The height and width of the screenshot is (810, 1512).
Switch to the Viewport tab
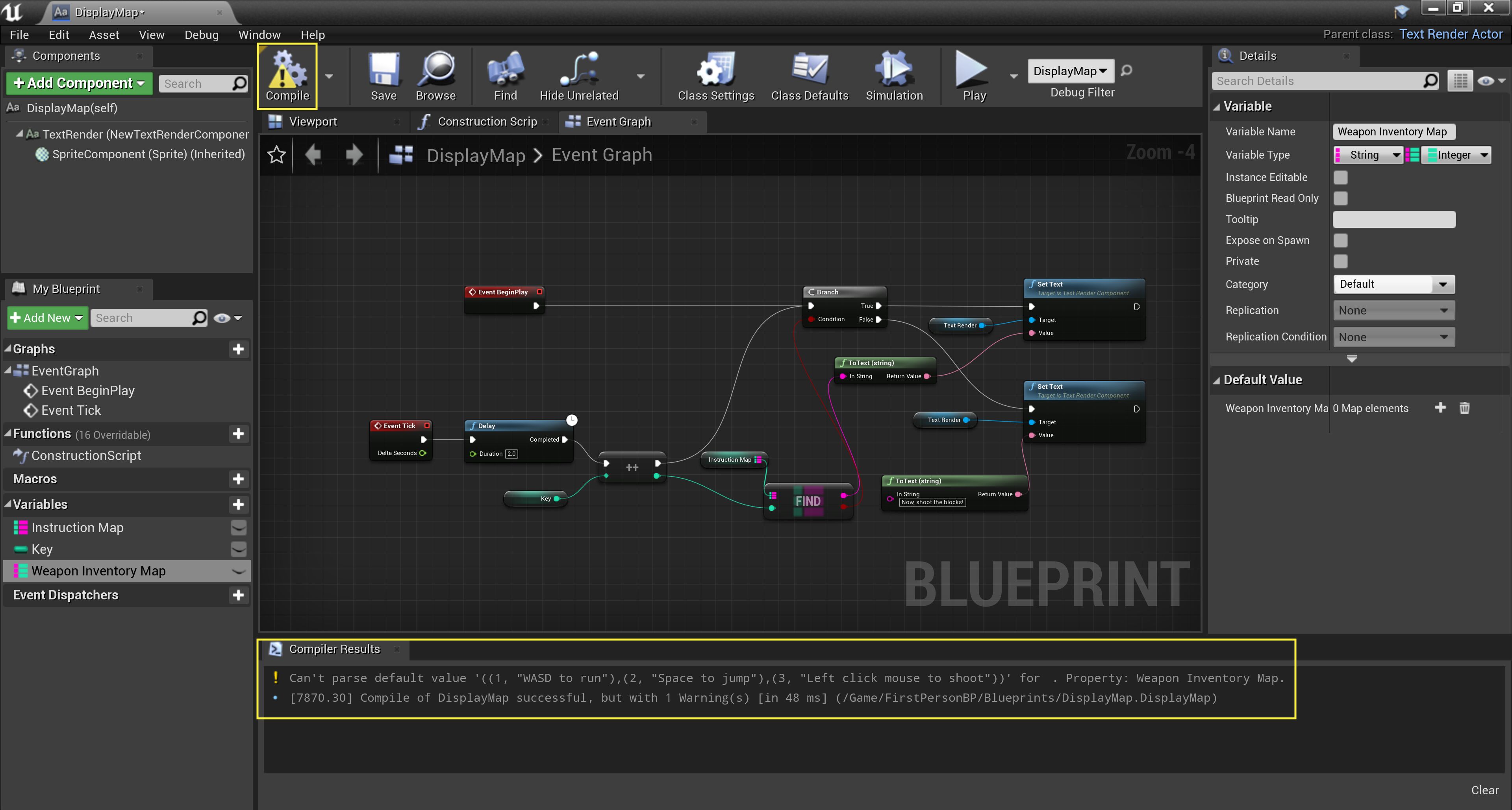coord(312,121)
